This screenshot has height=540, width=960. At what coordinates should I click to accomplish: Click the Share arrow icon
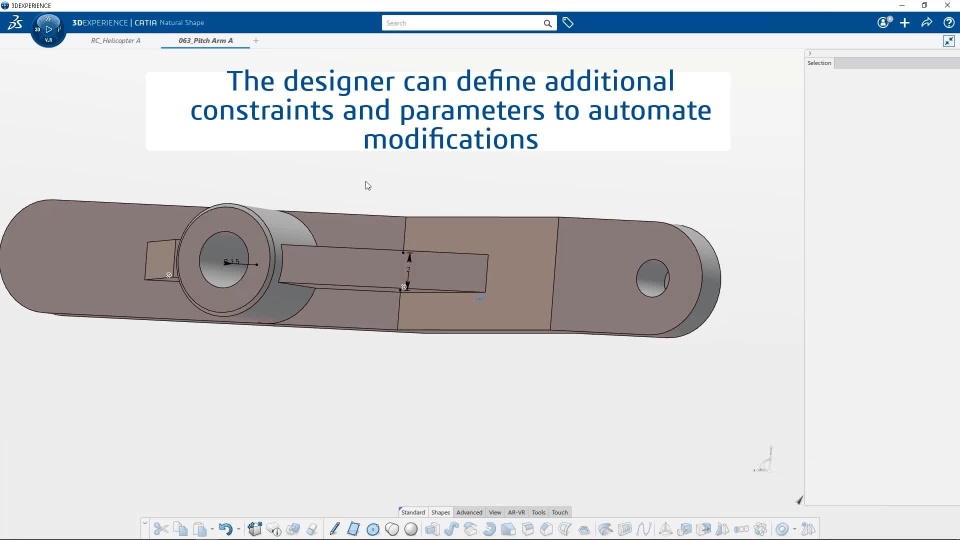point(927,23)
